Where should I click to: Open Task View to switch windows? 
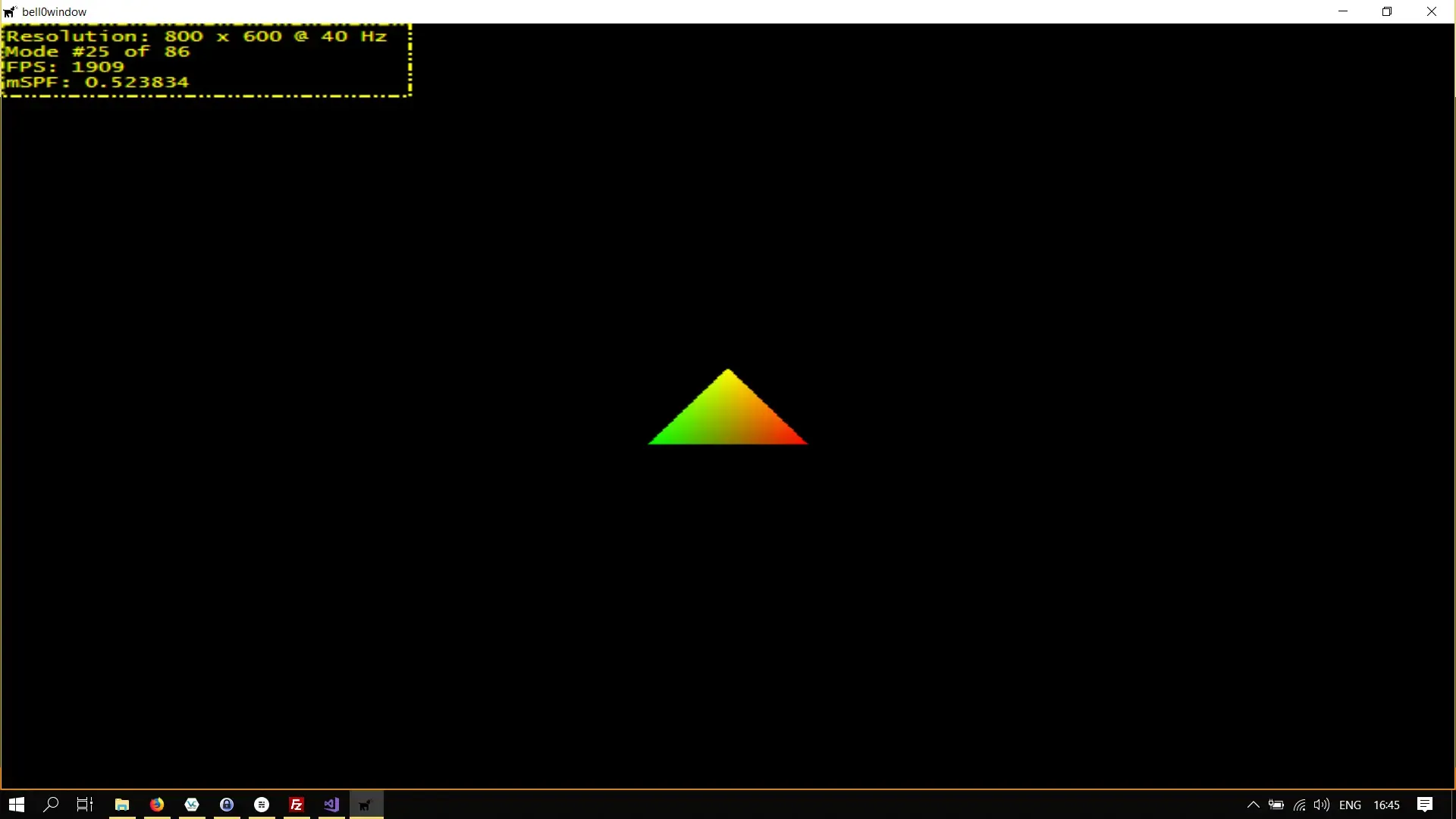click(84, 805)
